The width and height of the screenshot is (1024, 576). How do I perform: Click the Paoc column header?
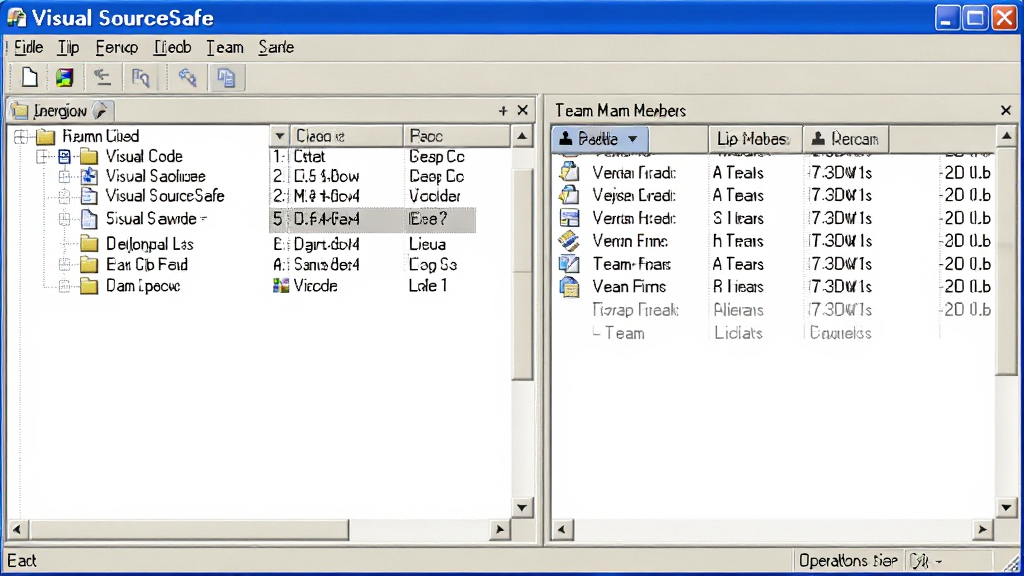click(456, 136)
